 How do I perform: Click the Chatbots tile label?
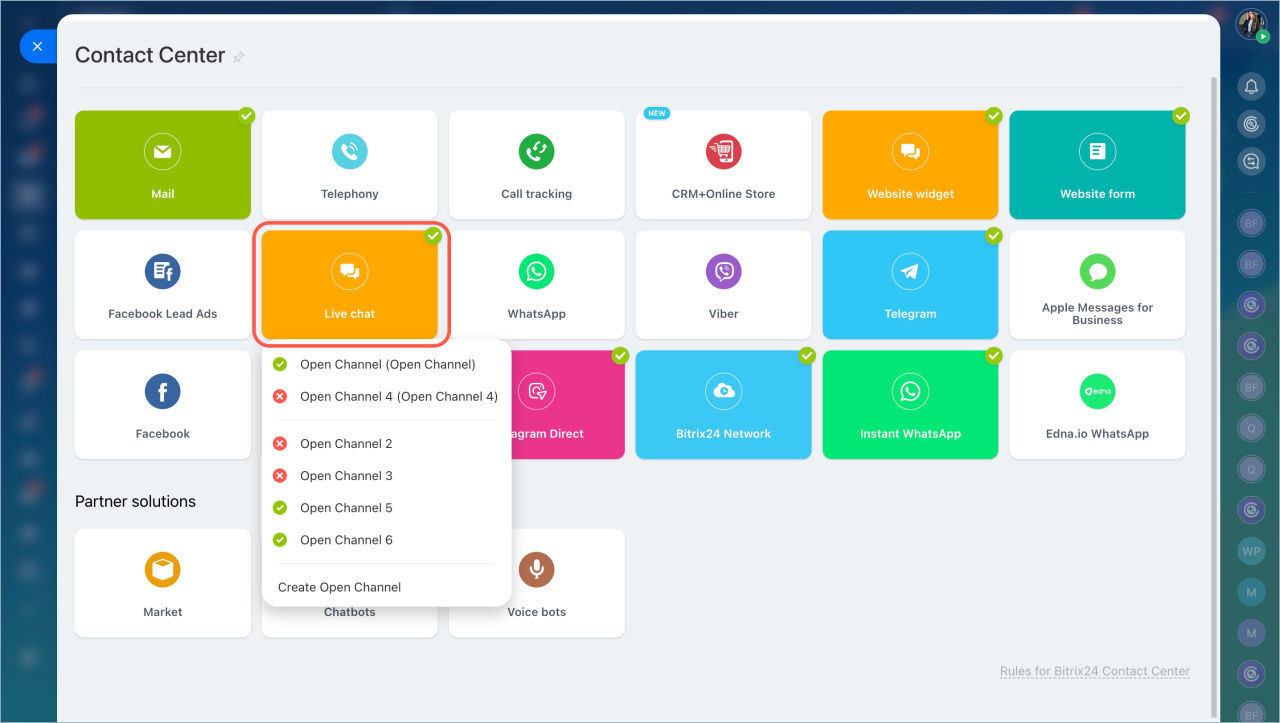click(349, 612)
